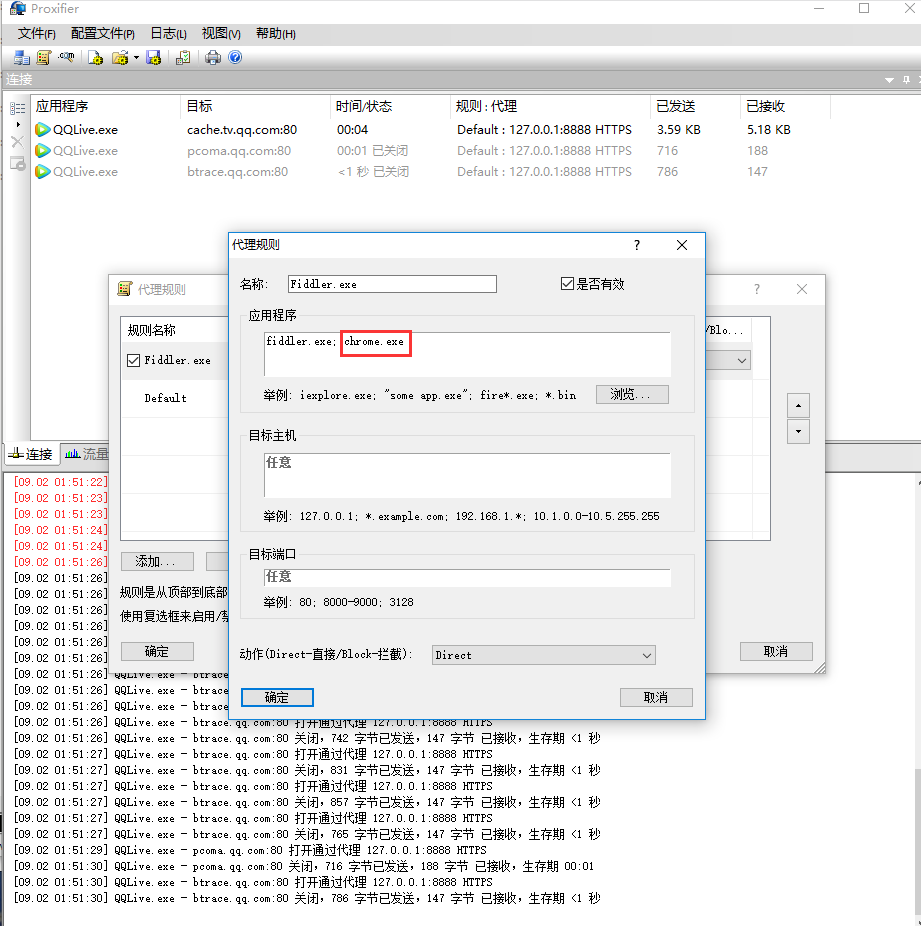Move rule down with the down arrow button
The image size is (921, 926).
click(798, 432)
